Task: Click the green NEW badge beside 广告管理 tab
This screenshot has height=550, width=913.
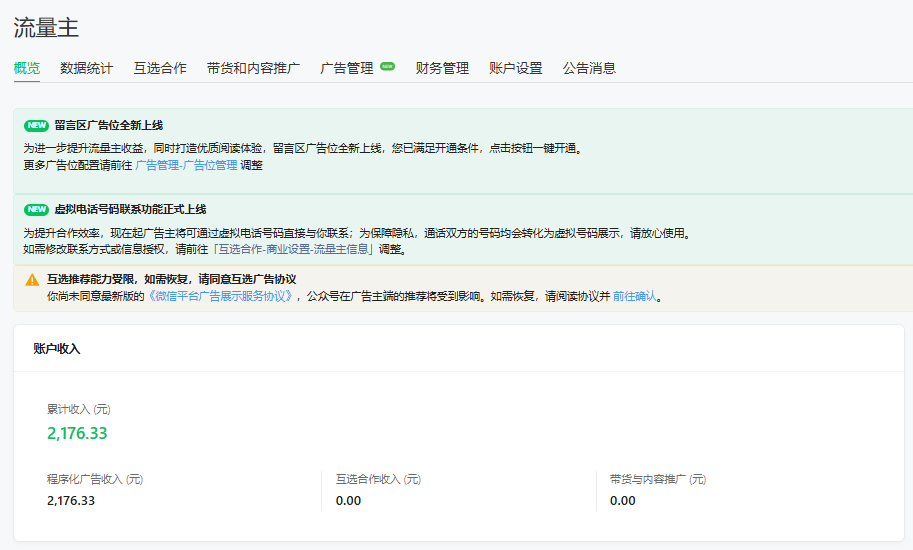Action: (387, 67)
